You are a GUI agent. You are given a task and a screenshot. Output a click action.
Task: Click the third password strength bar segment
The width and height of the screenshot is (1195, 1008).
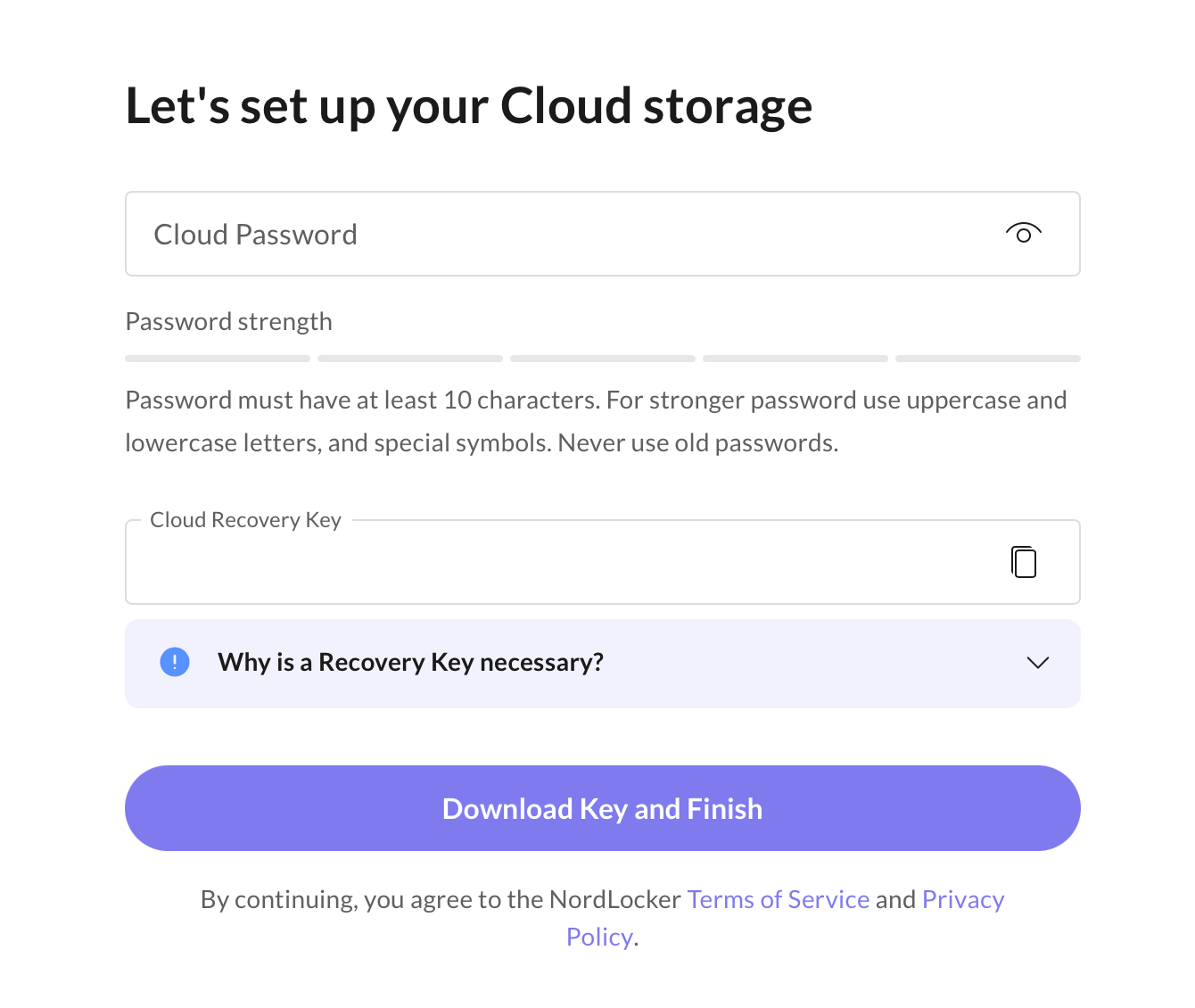tap(603, 359)
